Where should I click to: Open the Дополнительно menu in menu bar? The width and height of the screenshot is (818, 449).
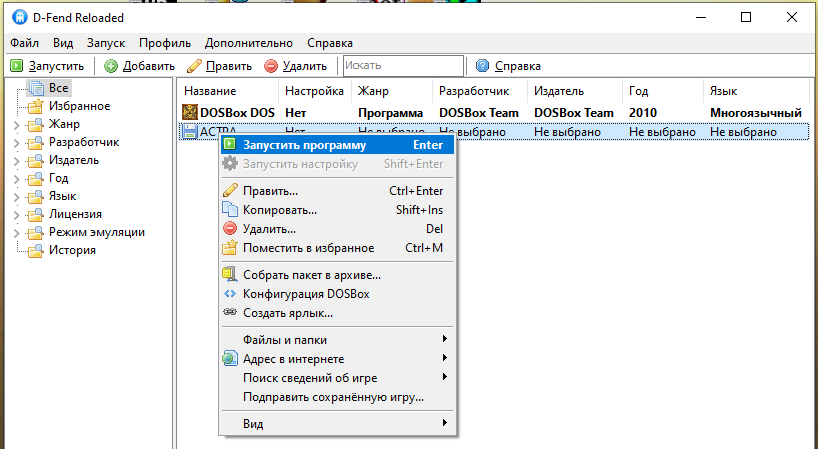coord(249,43)
